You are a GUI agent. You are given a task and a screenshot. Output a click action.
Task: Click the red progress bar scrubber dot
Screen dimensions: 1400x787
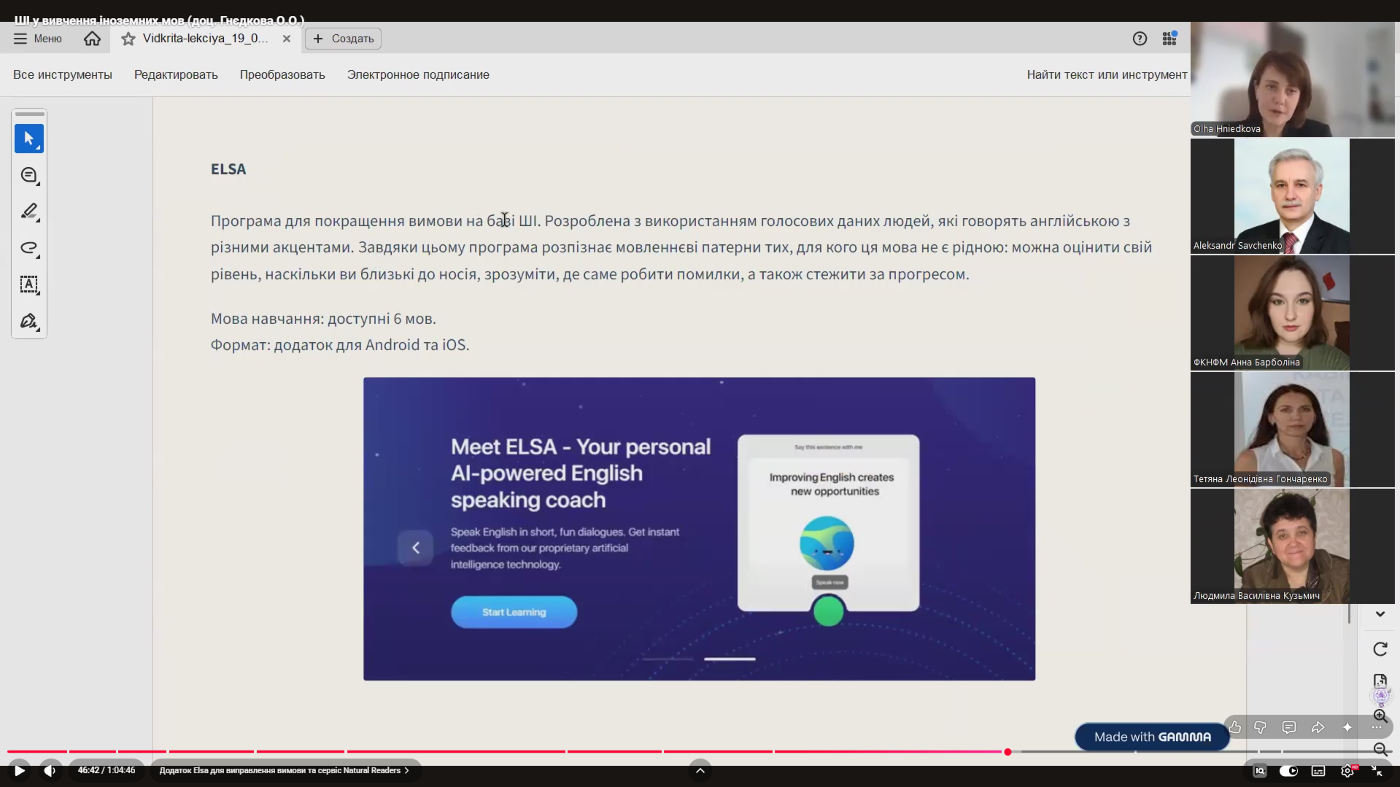tap(1008, 752)
